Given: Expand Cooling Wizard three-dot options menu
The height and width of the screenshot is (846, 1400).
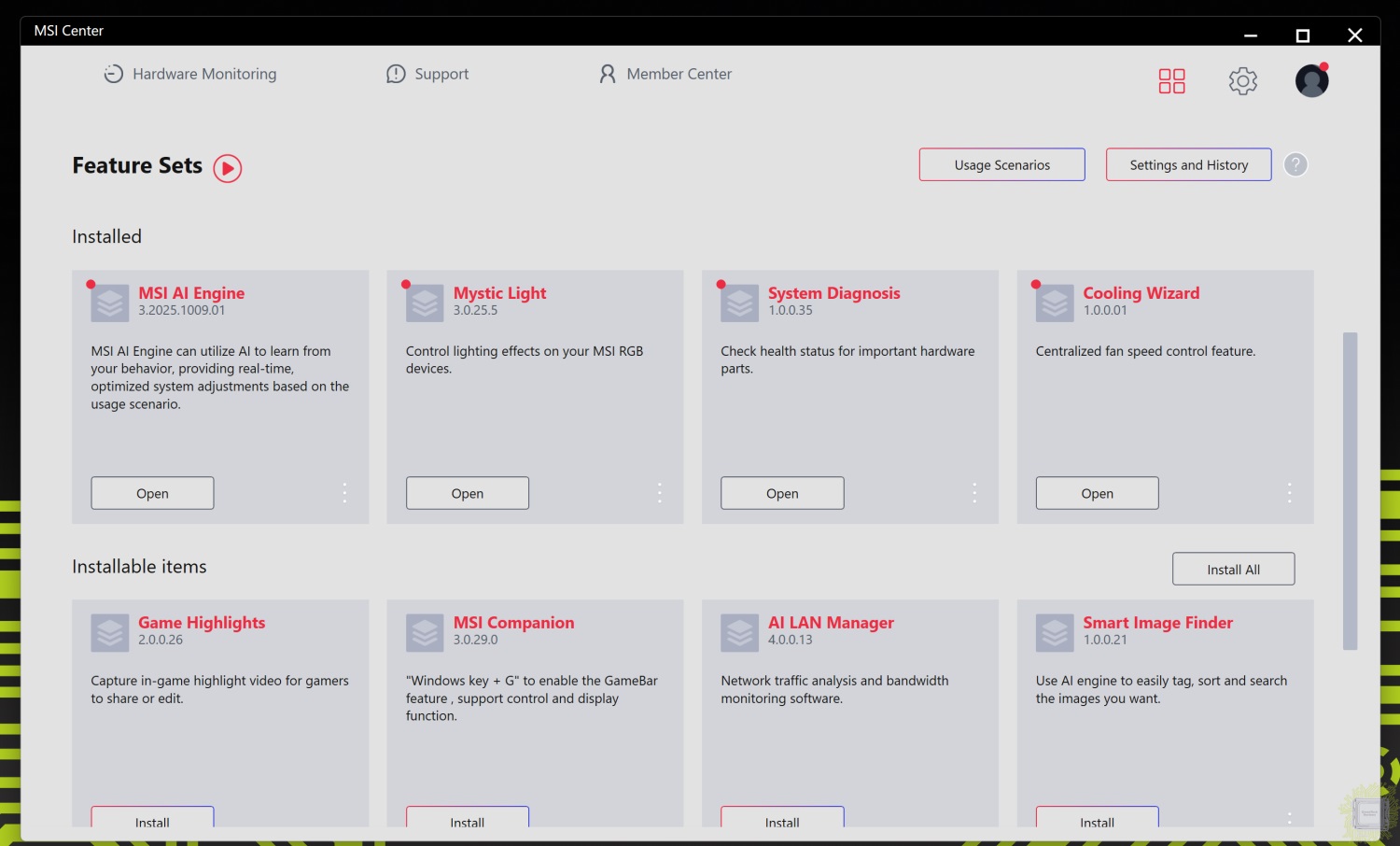Looking at the screenshot, I should point(1289,493).
